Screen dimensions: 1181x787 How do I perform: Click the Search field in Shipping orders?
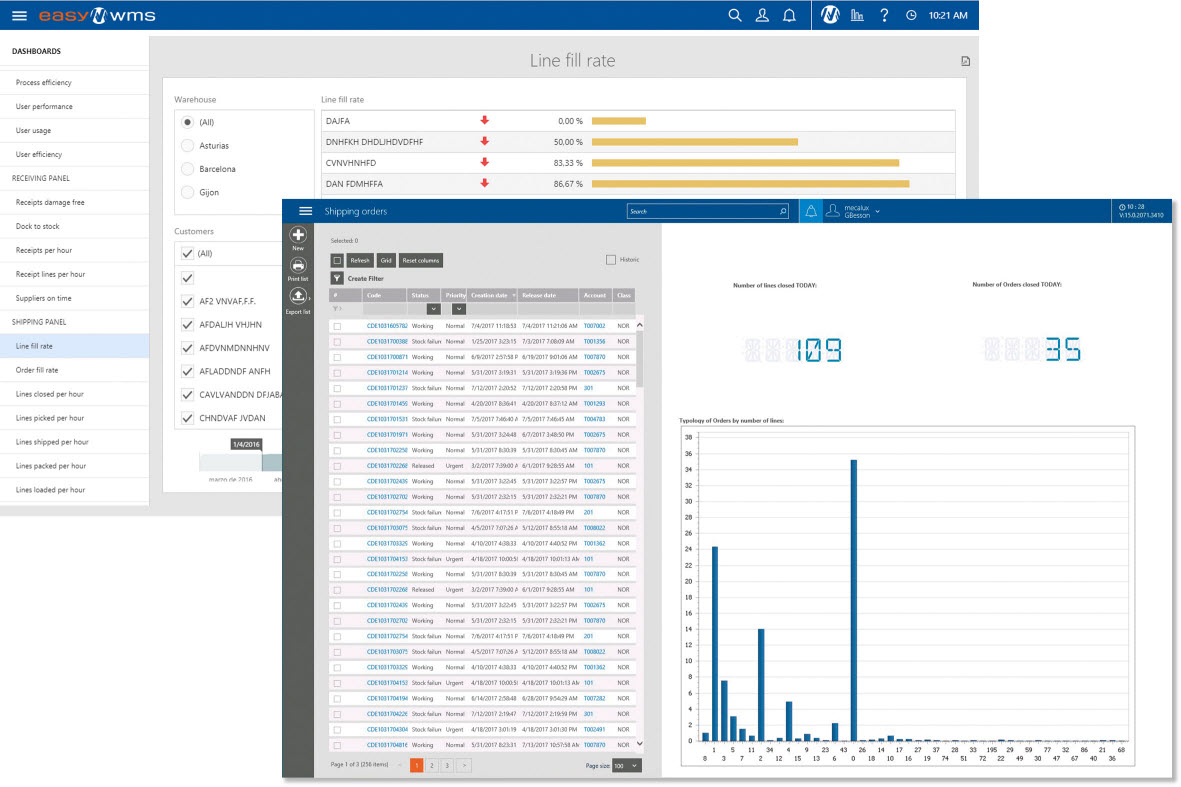(705, 212)
